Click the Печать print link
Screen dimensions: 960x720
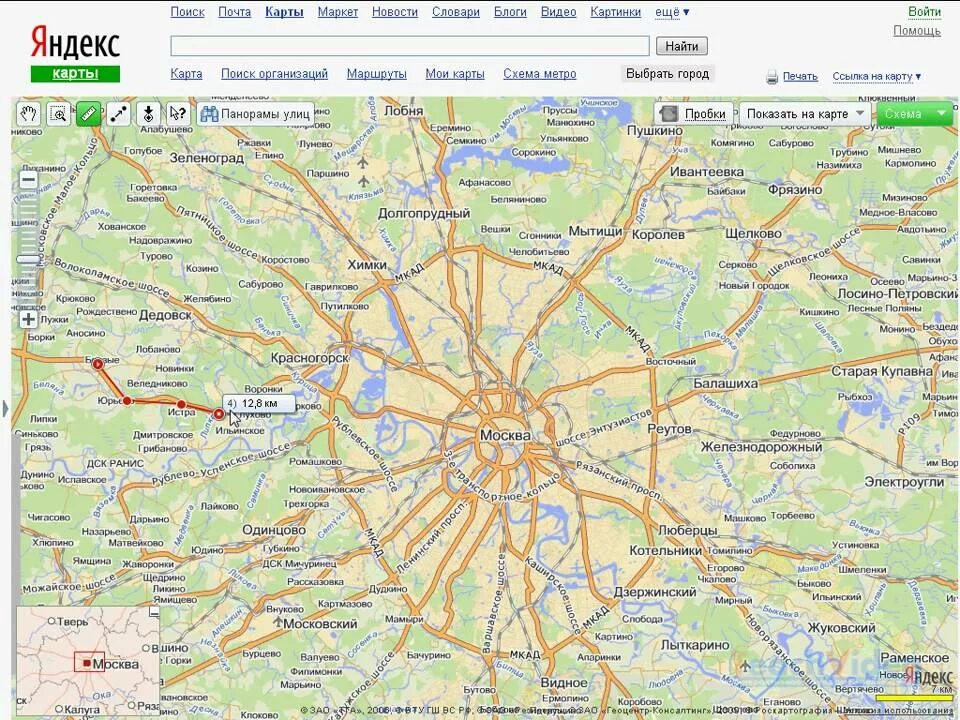tap(800, 77)
